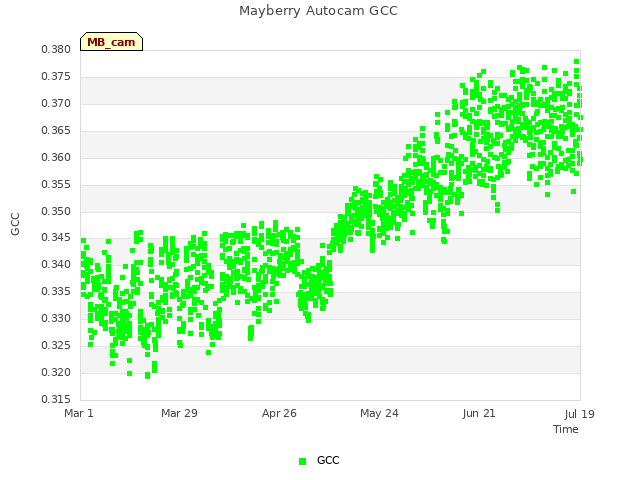The height and width of the screenshot is (480, 640).
Task: Click the 0.325 y-axis value
Action: [x=56, y=345]
